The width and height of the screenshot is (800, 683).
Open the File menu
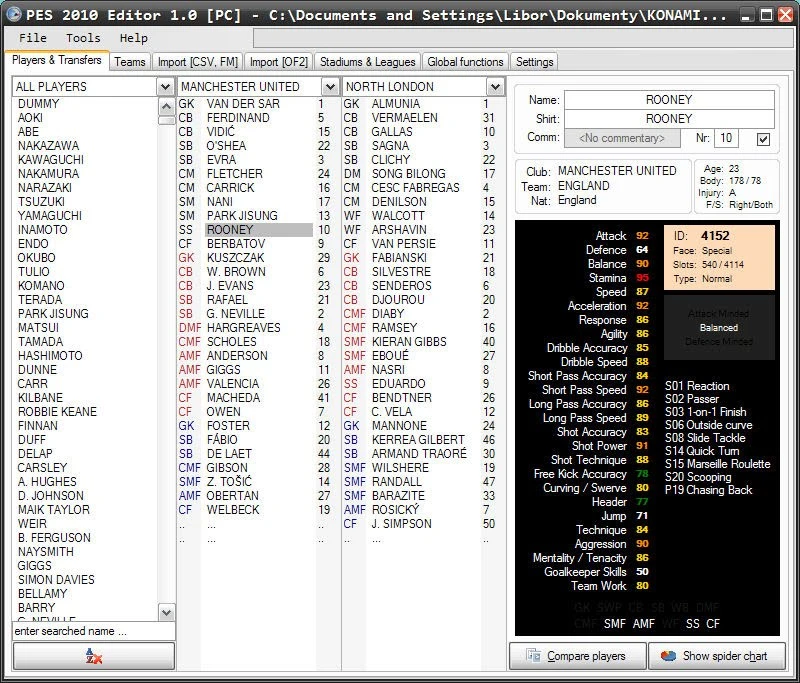pyautogui.click(x=31, y=37)
